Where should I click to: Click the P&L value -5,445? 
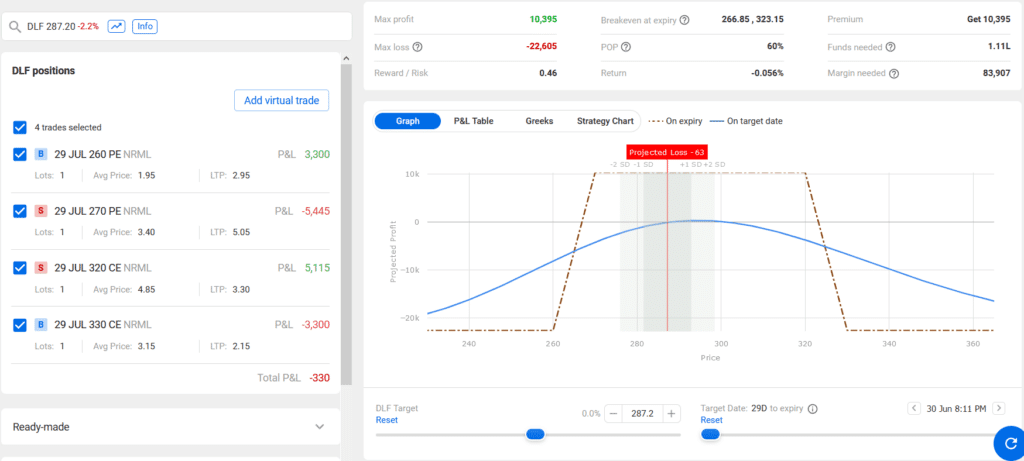(x=316, y=211)
